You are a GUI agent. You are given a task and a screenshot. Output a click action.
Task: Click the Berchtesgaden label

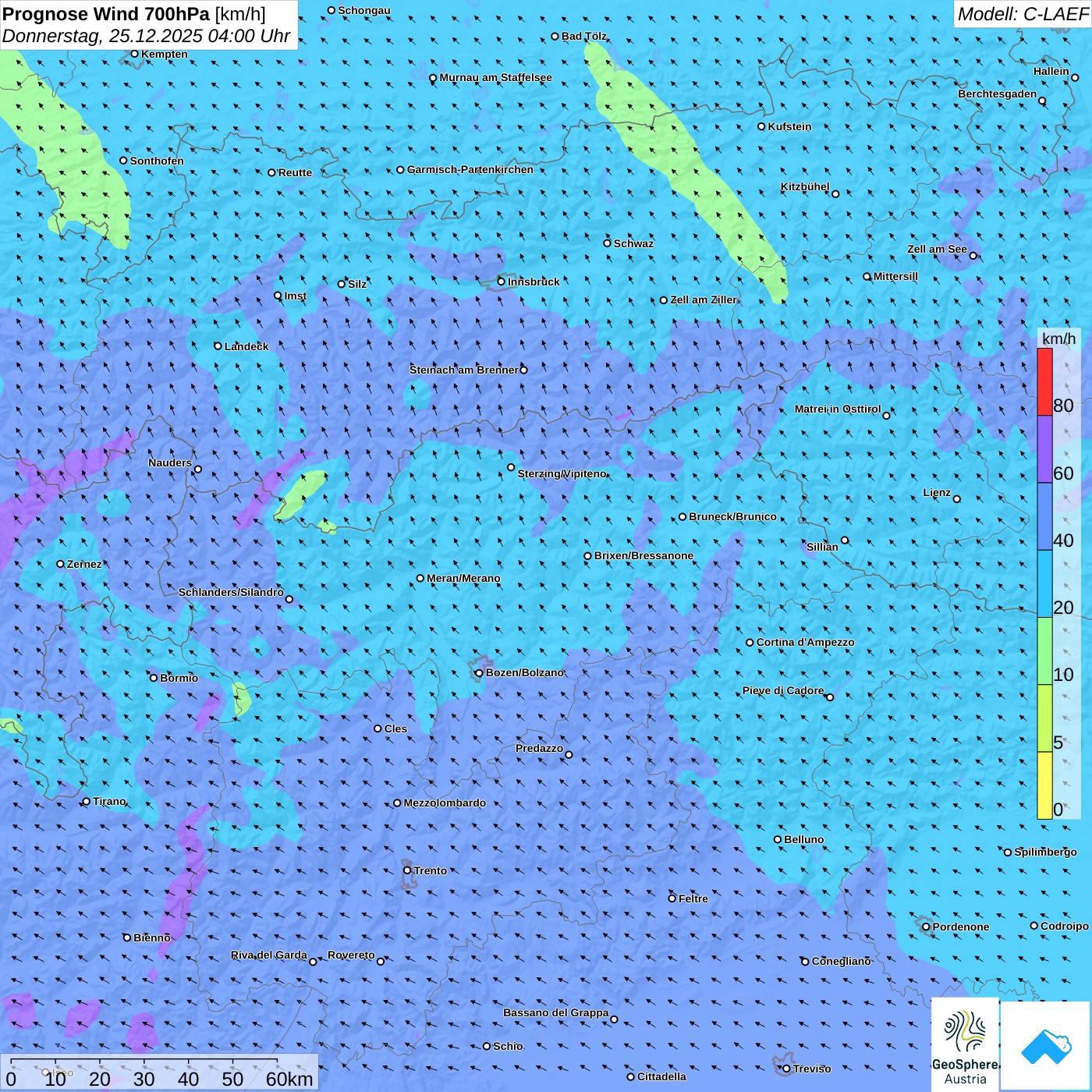coord(997,94)
